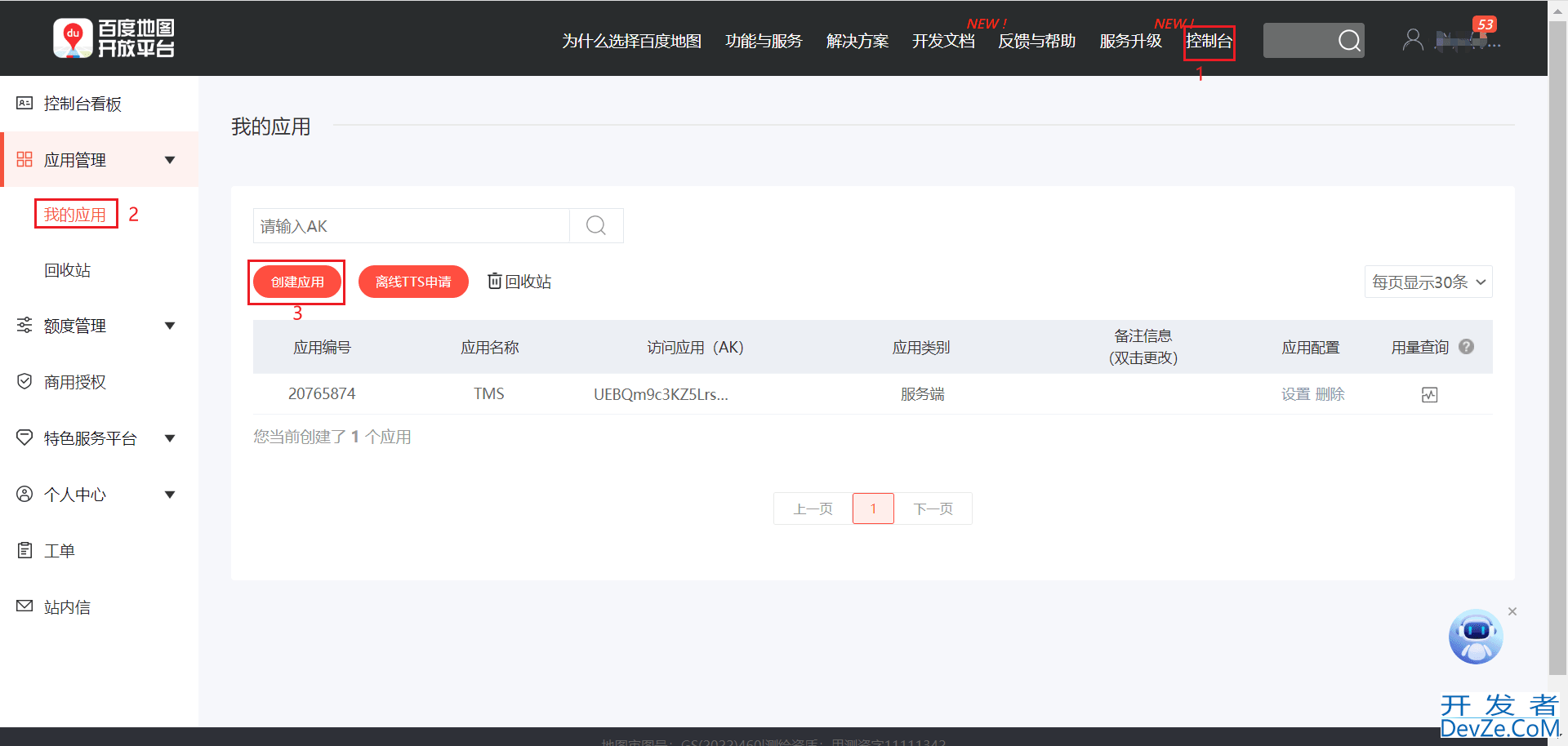Click the 备注信息 column header
This screenshot has height=746, width=1568.
(x=1143, y=347)
